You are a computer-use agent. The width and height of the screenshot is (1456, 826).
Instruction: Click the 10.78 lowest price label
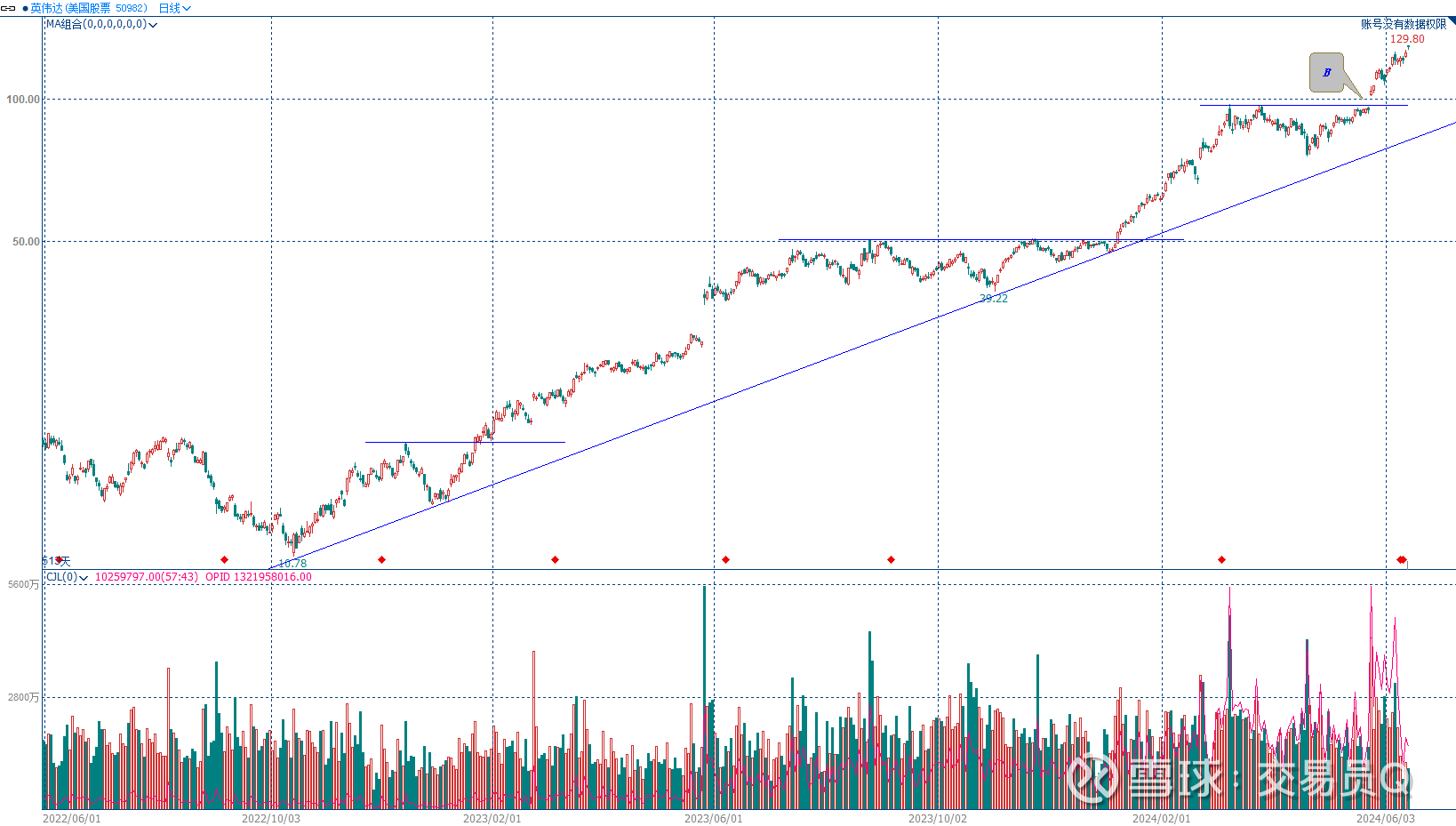coord(292,563)
